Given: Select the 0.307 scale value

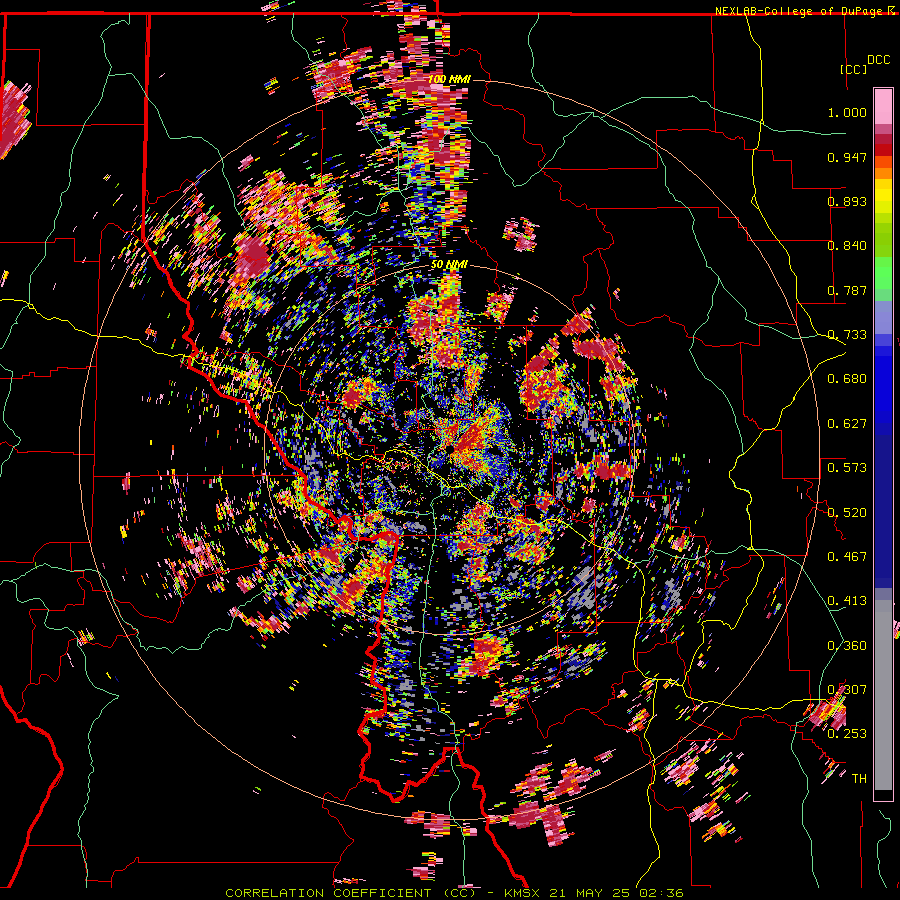Looking at the screenshot, I should 847,690.
